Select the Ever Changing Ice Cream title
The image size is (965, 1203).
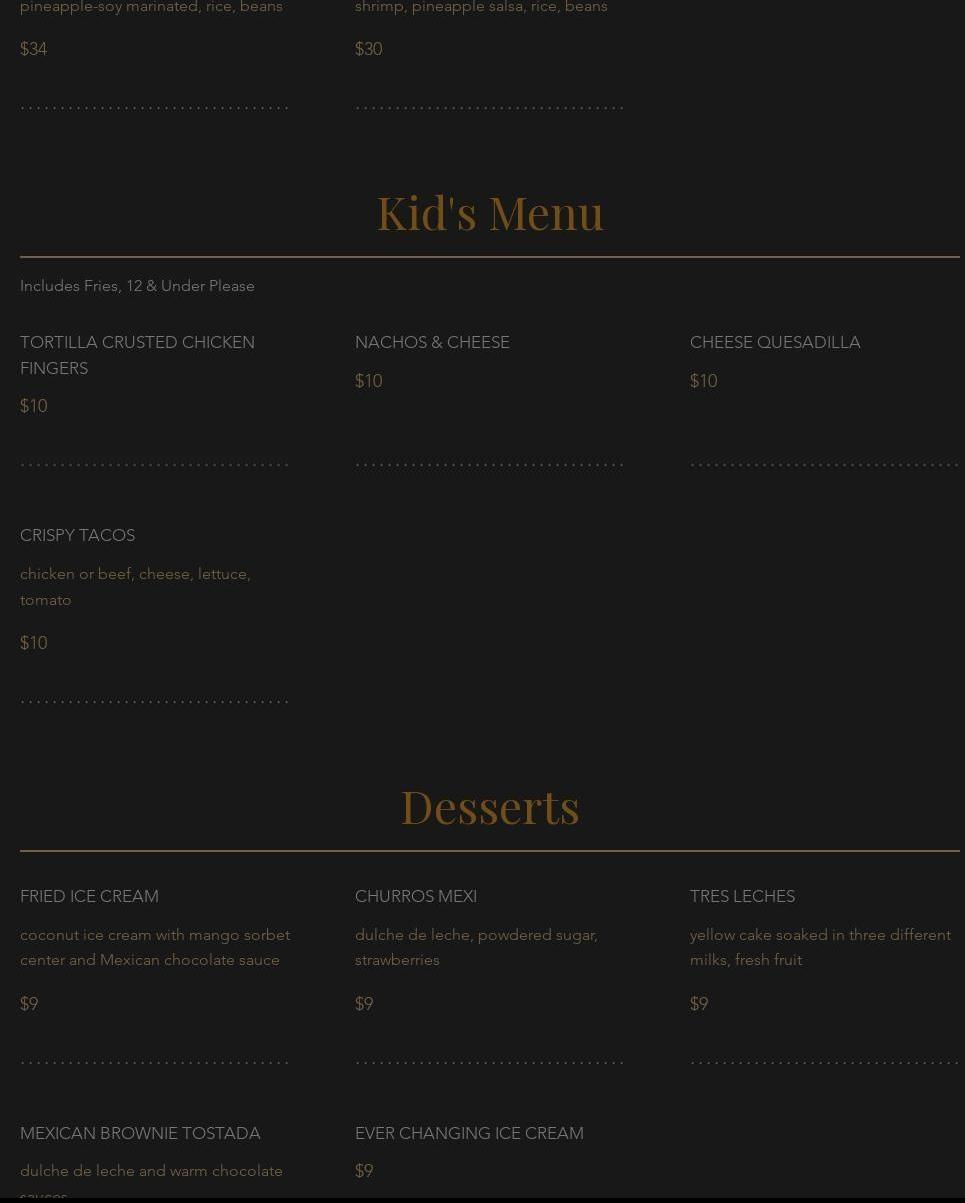[469, 1133]
